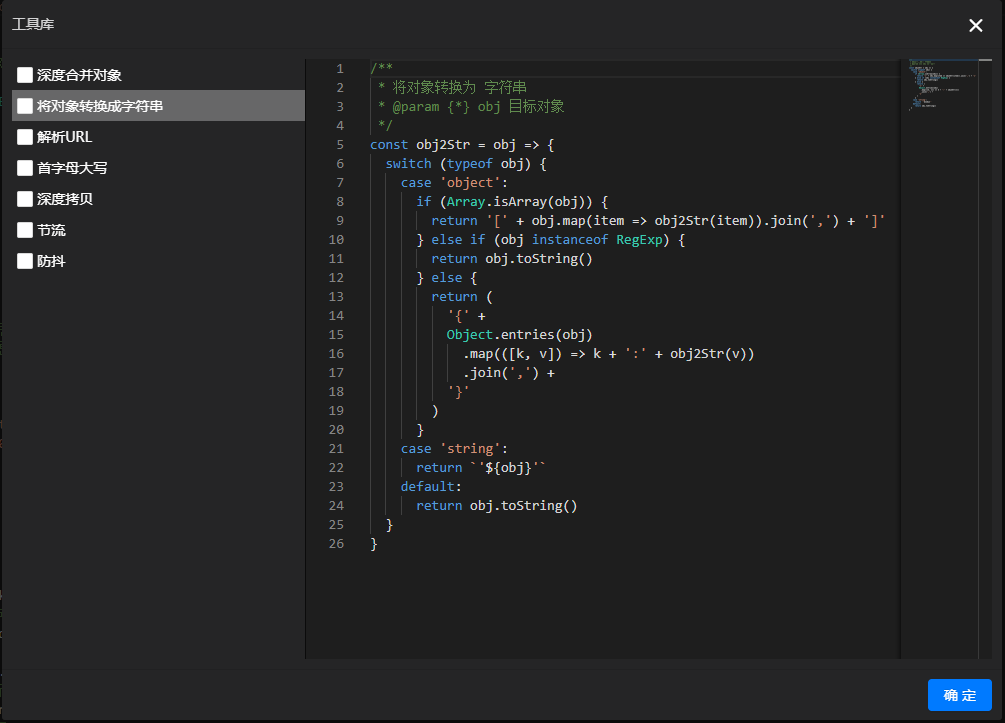Click 'Array.isArray(obj)' in the code
Viewport: 1005px width, 723px height.
(x=519, y=202)
